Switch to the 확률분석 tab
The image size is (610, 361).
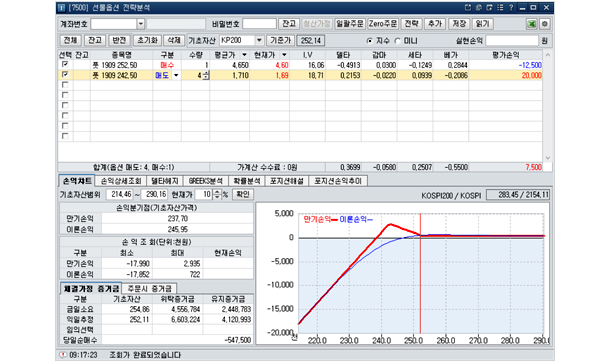pyautogui.click(x=247, y=181)
